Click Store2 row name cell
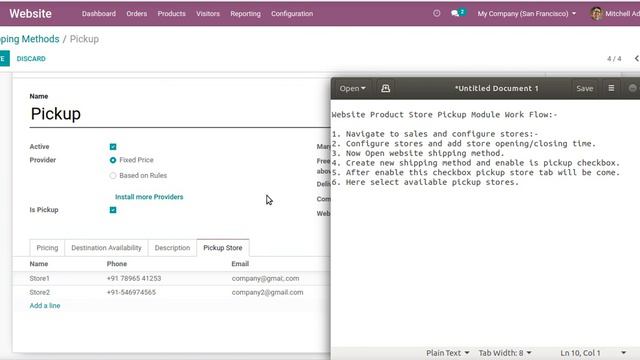The width and height of the screenshot is (640, 360). point(40,292)
